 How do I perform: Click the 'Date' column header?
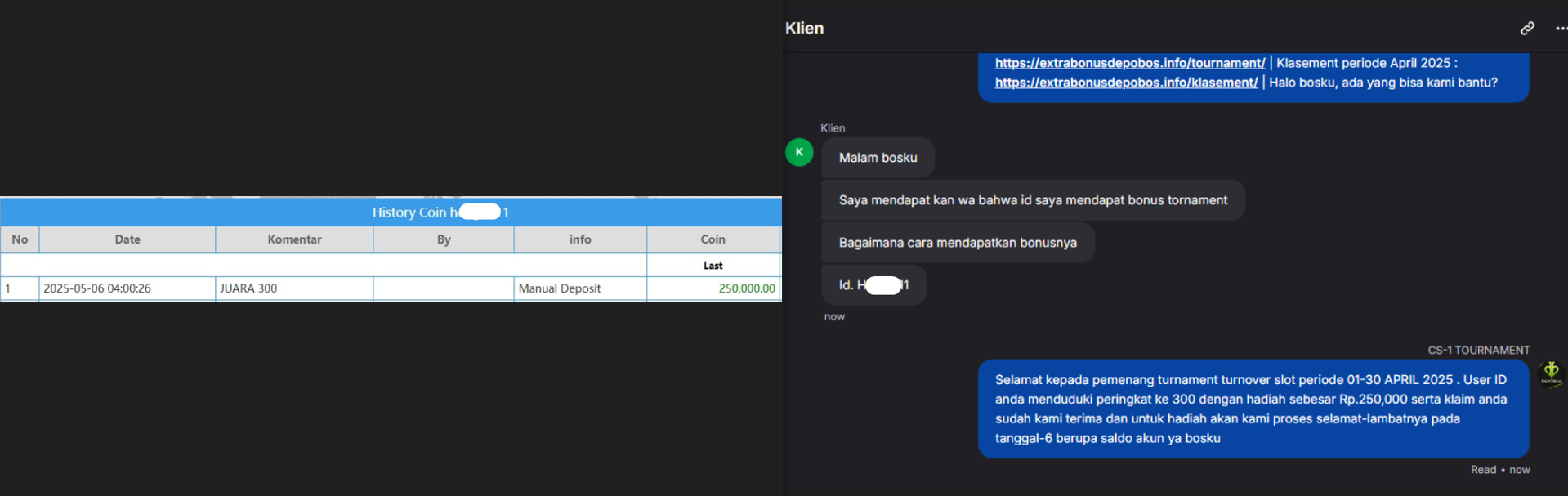click(127, 239)
